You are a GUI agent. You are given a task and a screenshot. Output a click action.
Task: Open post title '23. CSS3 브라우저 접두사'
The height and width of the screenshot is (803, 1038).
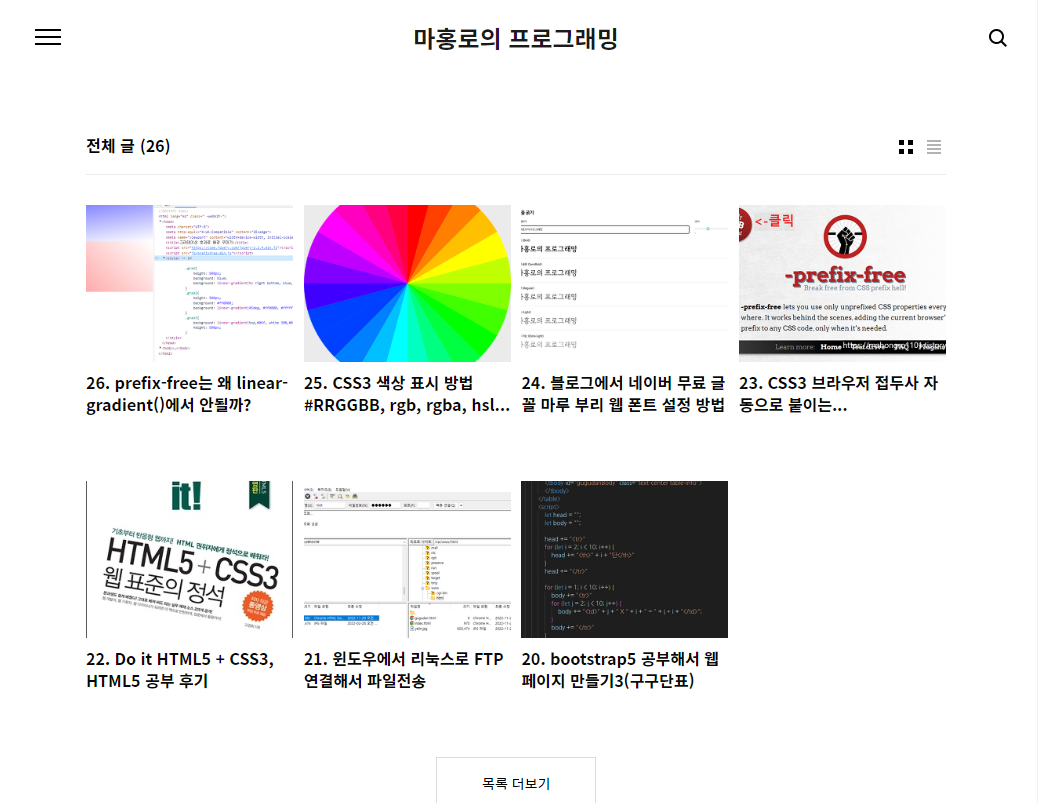839,394
